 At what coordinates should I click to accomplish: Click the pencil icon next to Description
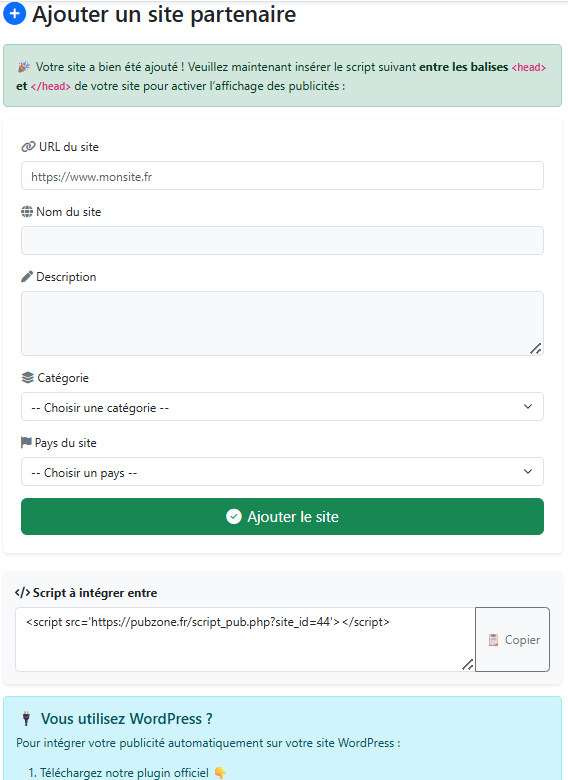pos(27,277)
